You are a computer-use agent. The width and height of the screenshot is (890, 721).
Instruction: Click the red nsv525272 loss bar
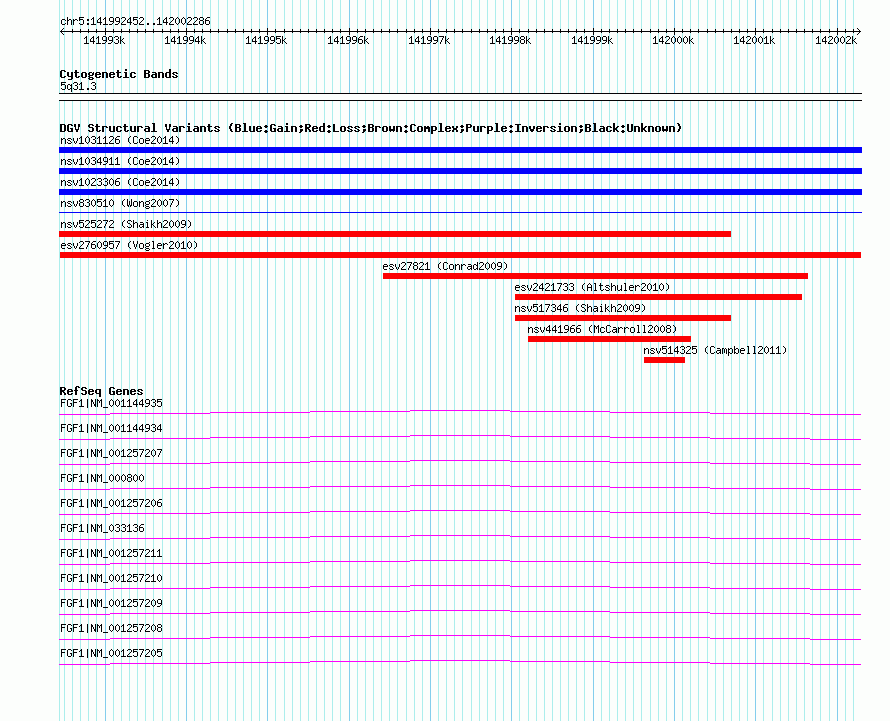395,234
